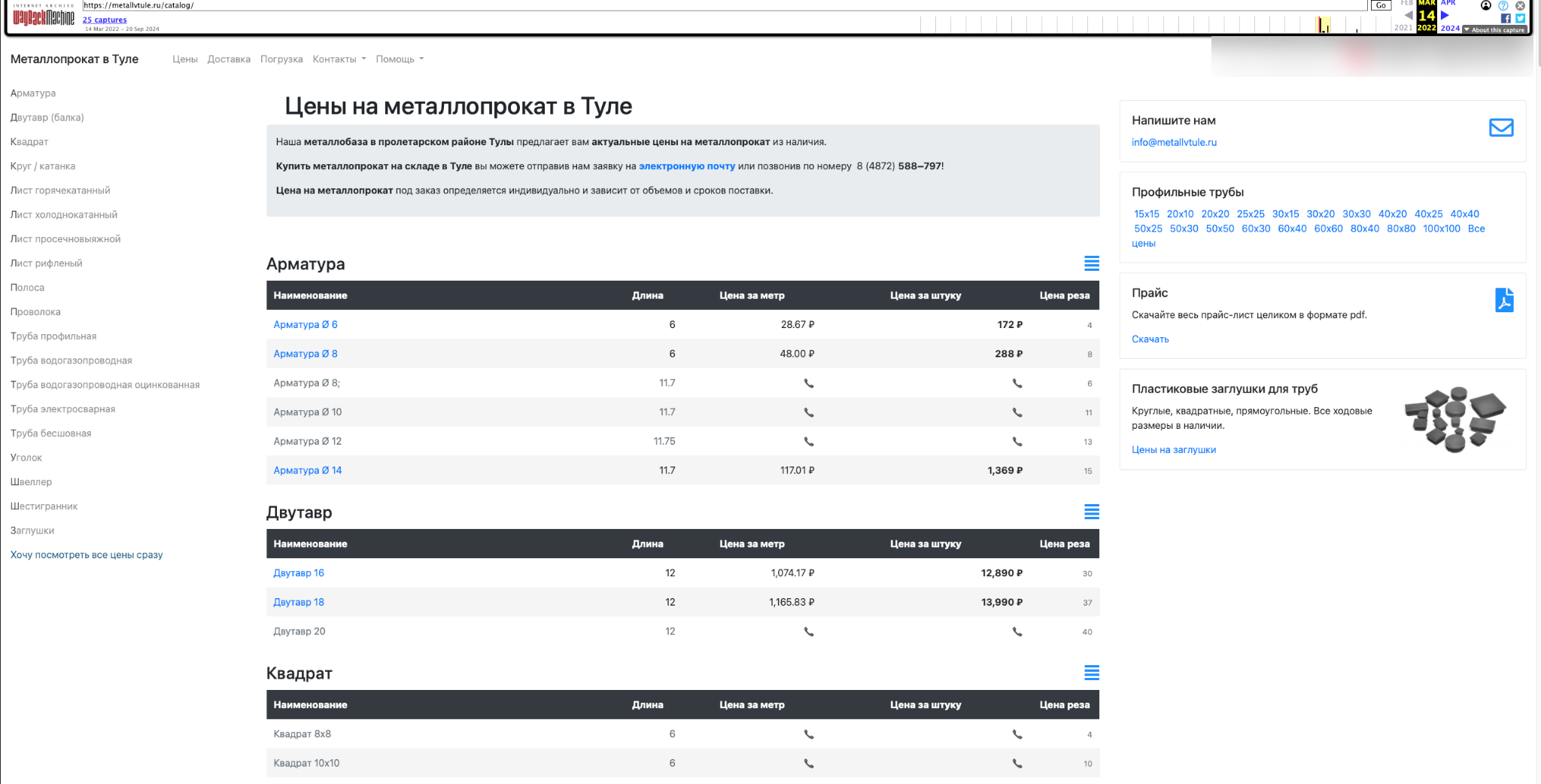Share capture via Wayback Twitter icon
1541x784 pixels.
1520,18
